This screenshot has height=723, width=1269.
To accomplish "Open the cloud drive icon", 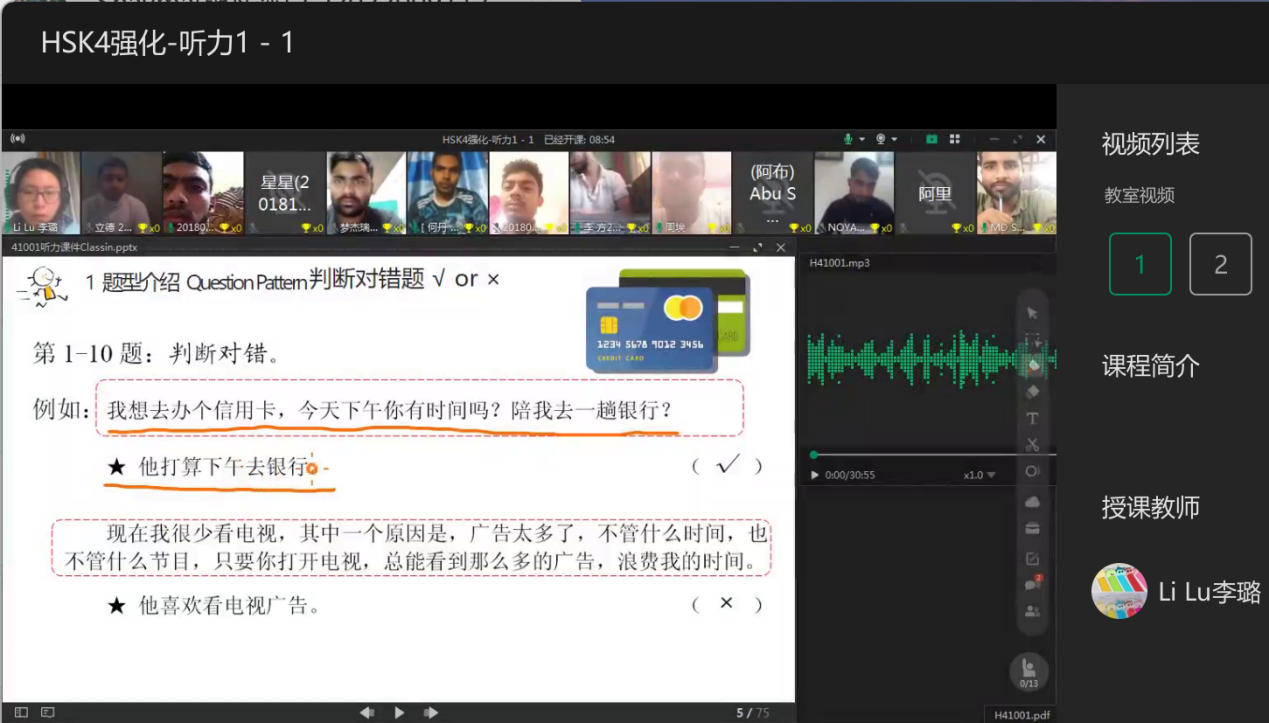I will [1032, 501].
